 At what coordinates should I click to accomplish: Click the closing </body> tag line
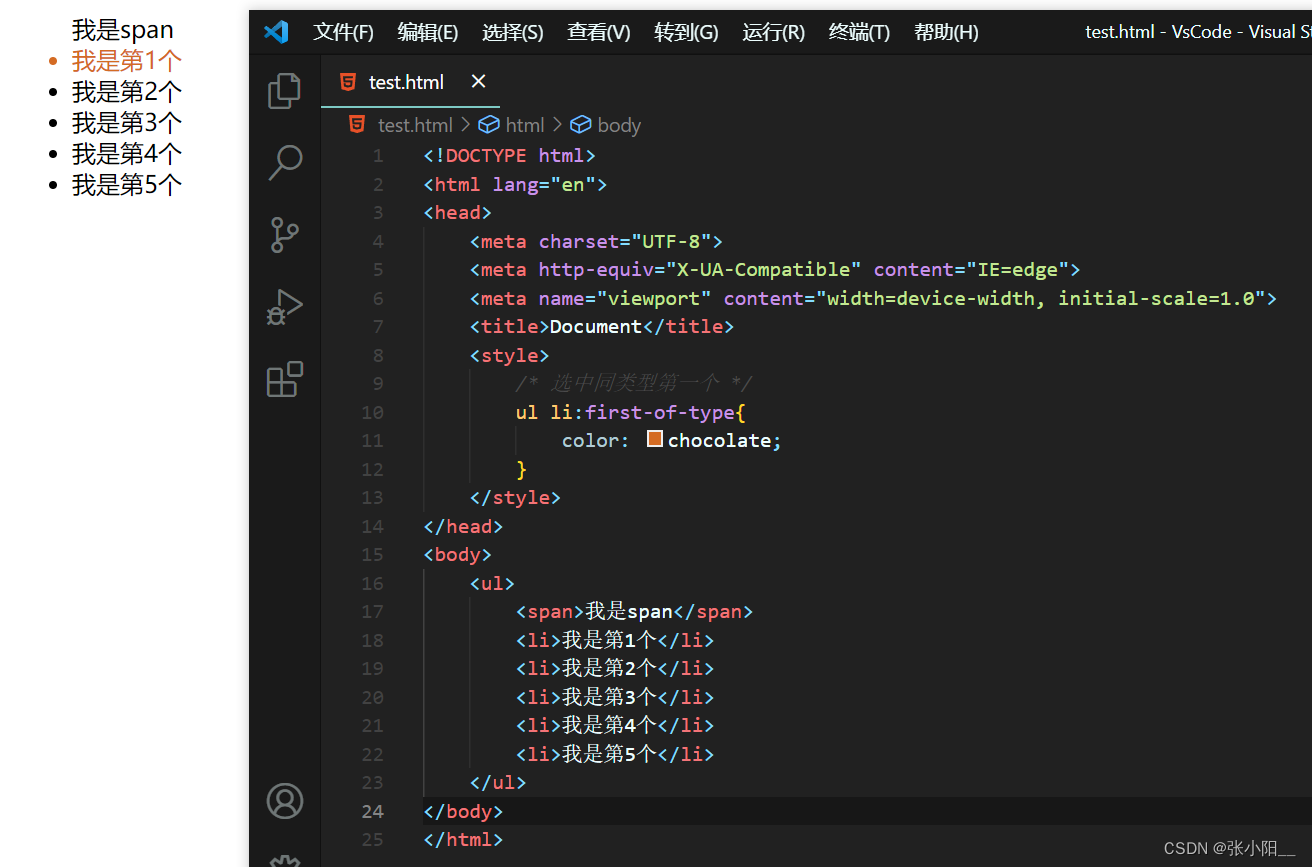pyautogui.click(x=463, y=811)
